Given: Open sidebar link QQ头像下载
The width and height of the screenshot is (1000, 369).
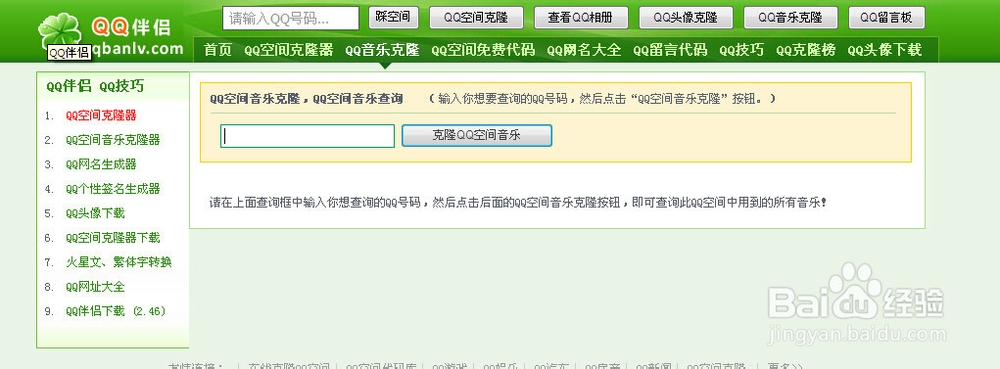Looking at the screenshot, I should pos(95,213).
